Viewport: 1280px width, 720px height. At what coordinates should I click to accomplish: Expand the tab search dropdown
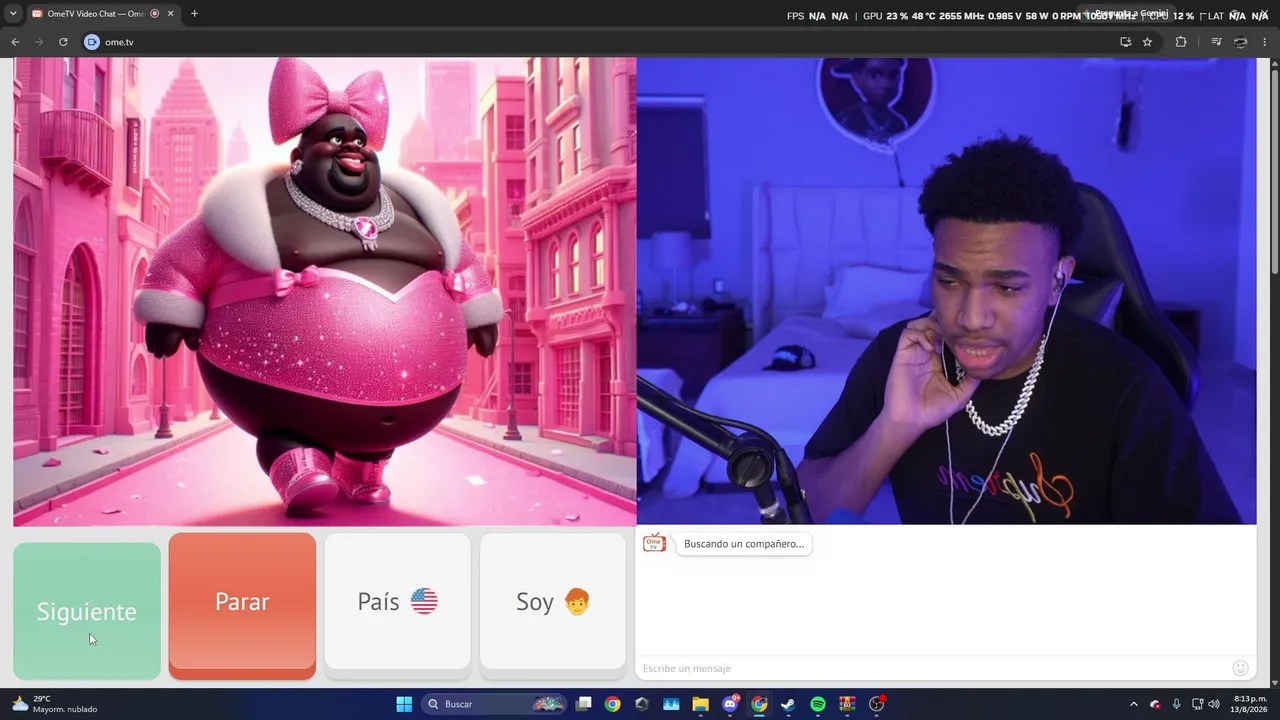click(13, 14)
